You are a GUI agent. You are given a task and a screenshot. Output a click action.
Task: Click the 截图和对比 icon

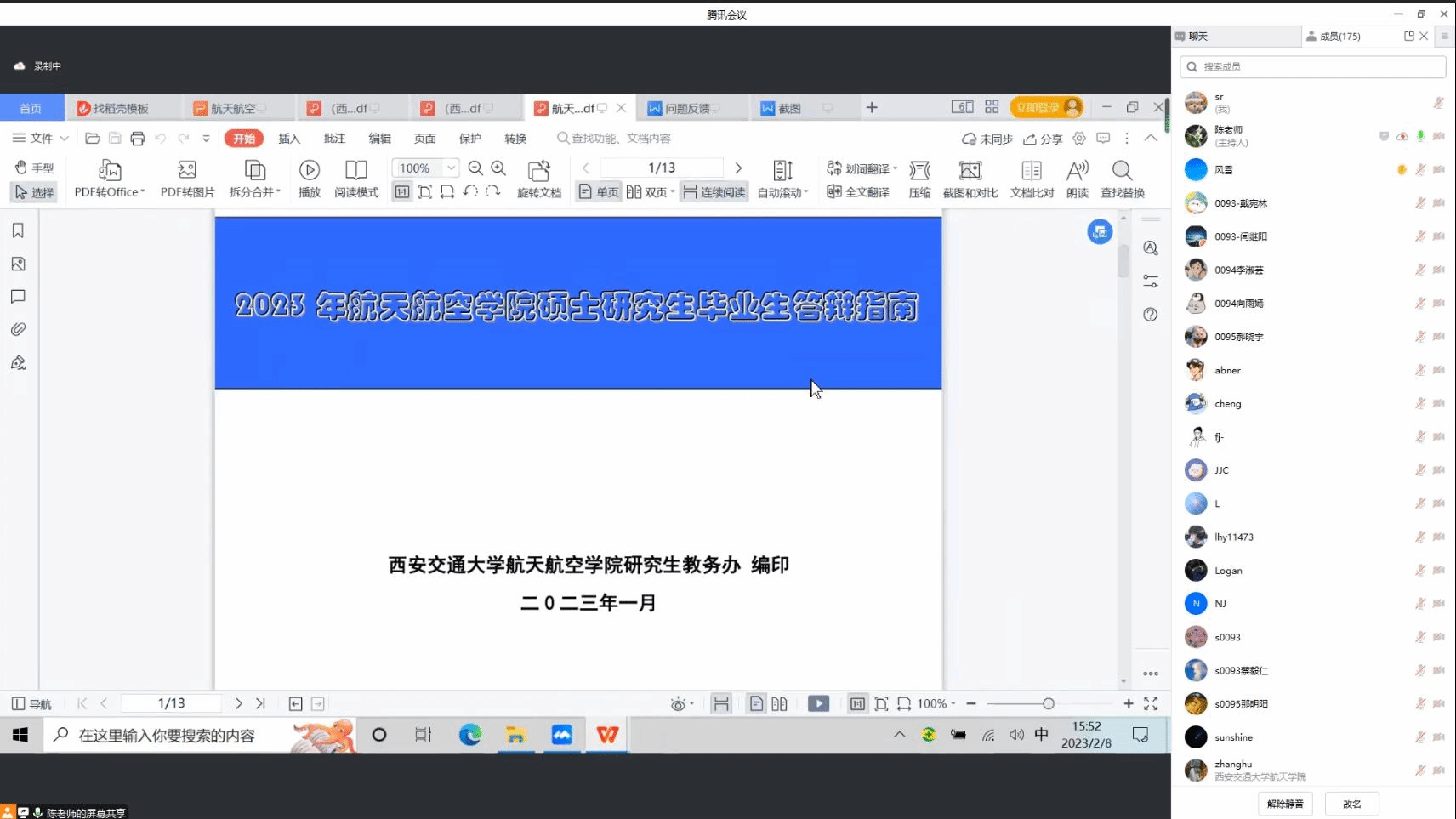click(970, 171)
